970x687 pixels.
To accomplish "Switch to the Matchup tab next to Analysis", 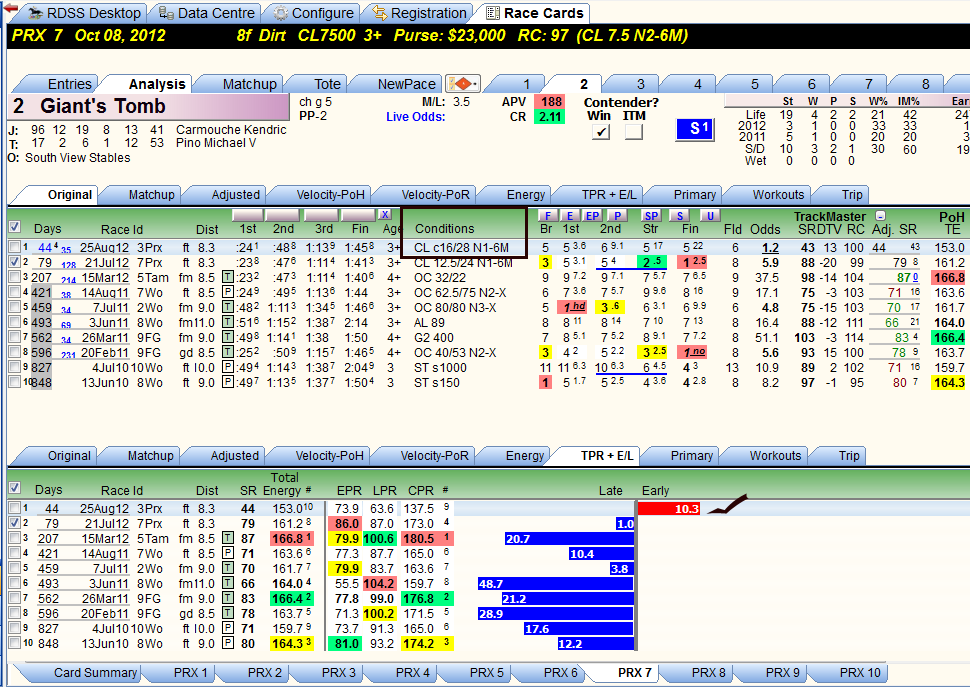I will [x=249, y=84].
